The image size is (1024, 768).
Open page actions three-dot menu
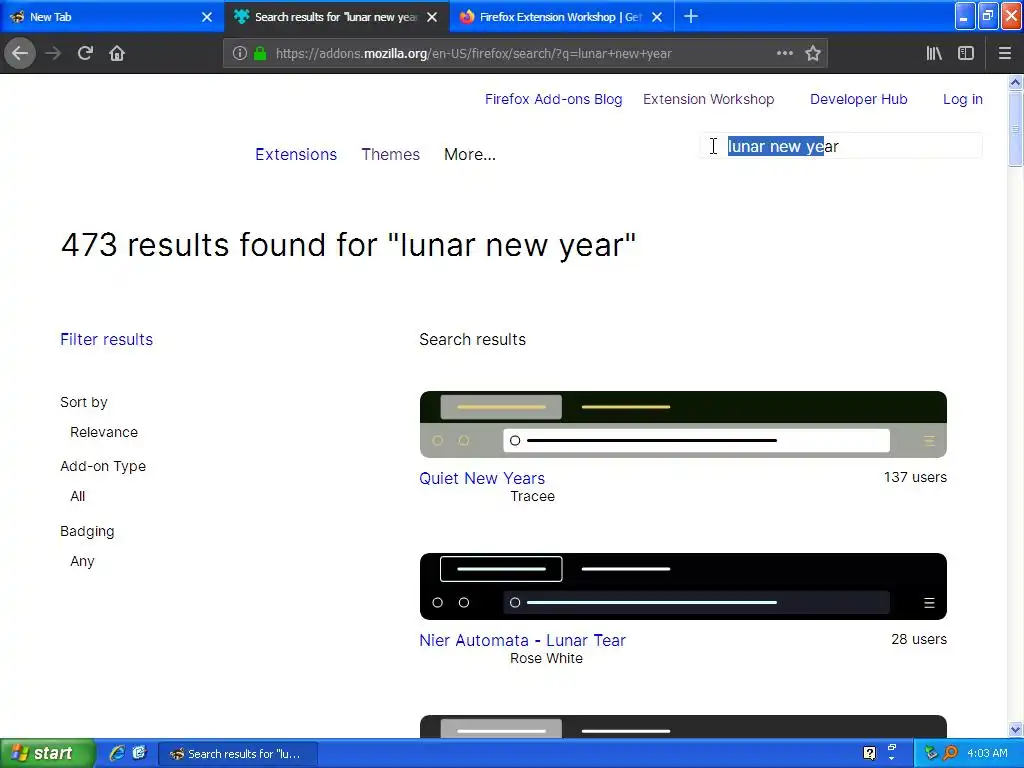784,53
